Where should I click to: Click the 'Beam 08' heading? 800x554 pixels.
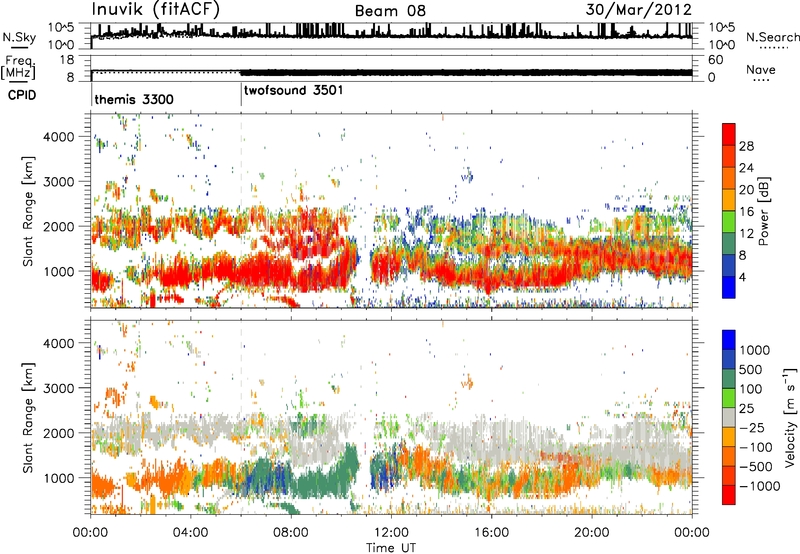tap(390, 11)
